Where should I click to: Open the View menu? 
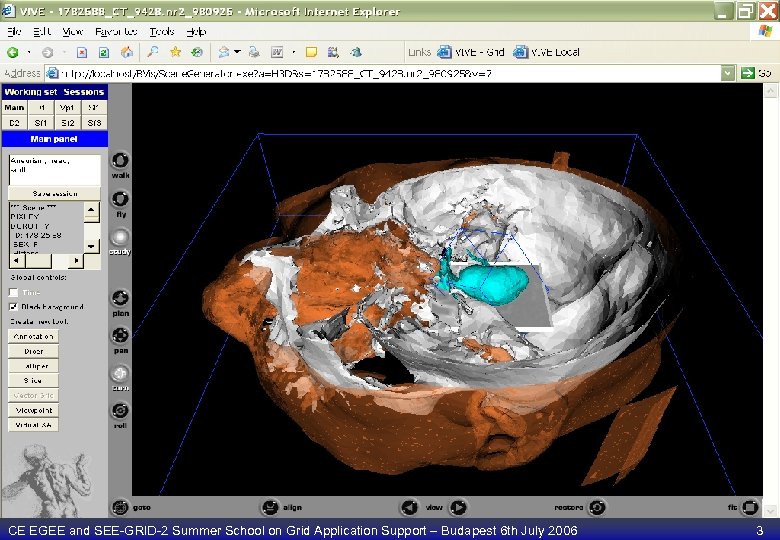point(73,32)
